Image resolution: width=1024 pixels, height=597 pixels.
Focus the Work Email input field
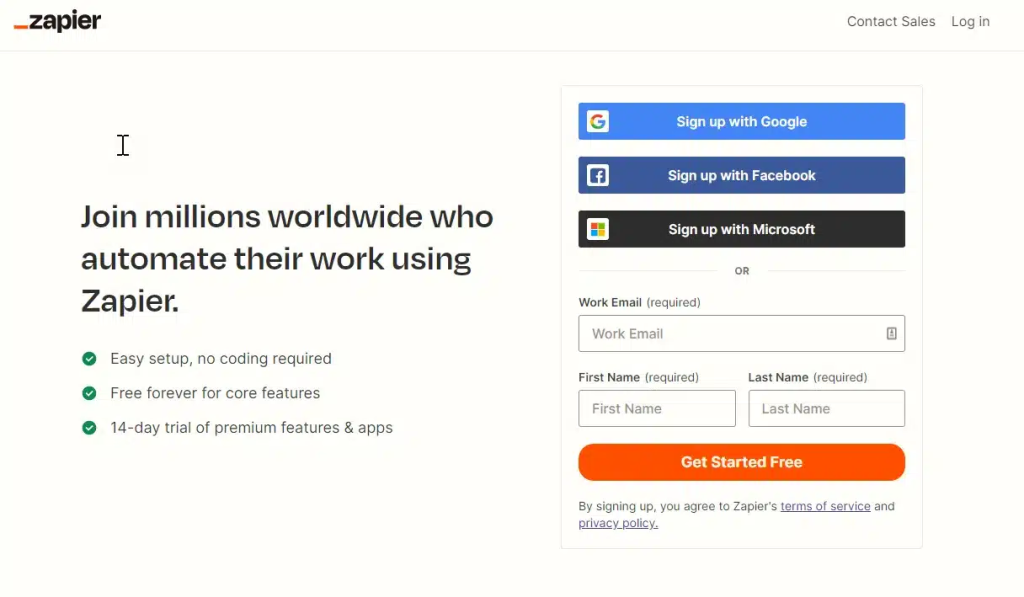(730, 334)
